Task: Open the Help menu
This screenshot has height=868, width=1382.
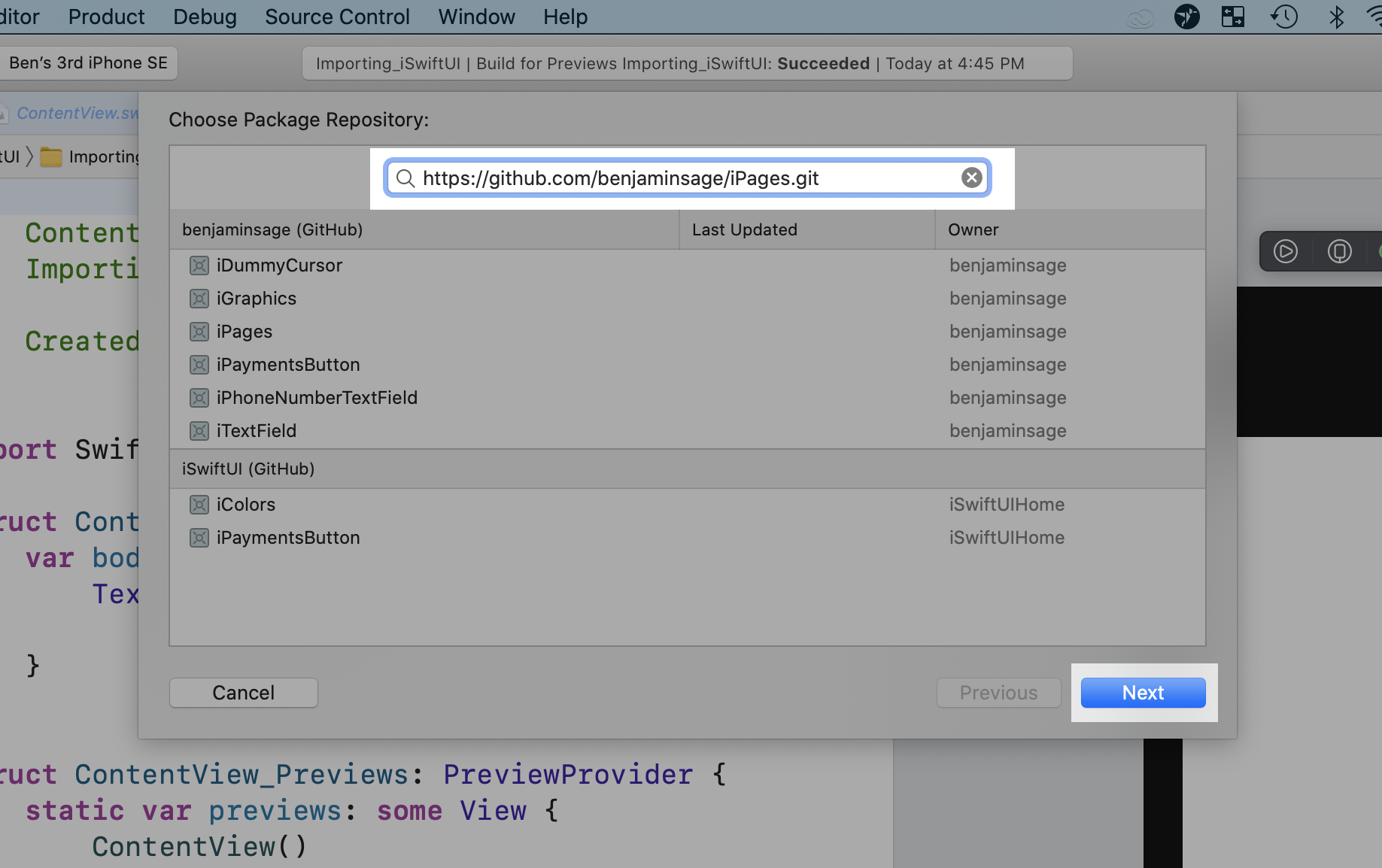Action: [565, 17]
